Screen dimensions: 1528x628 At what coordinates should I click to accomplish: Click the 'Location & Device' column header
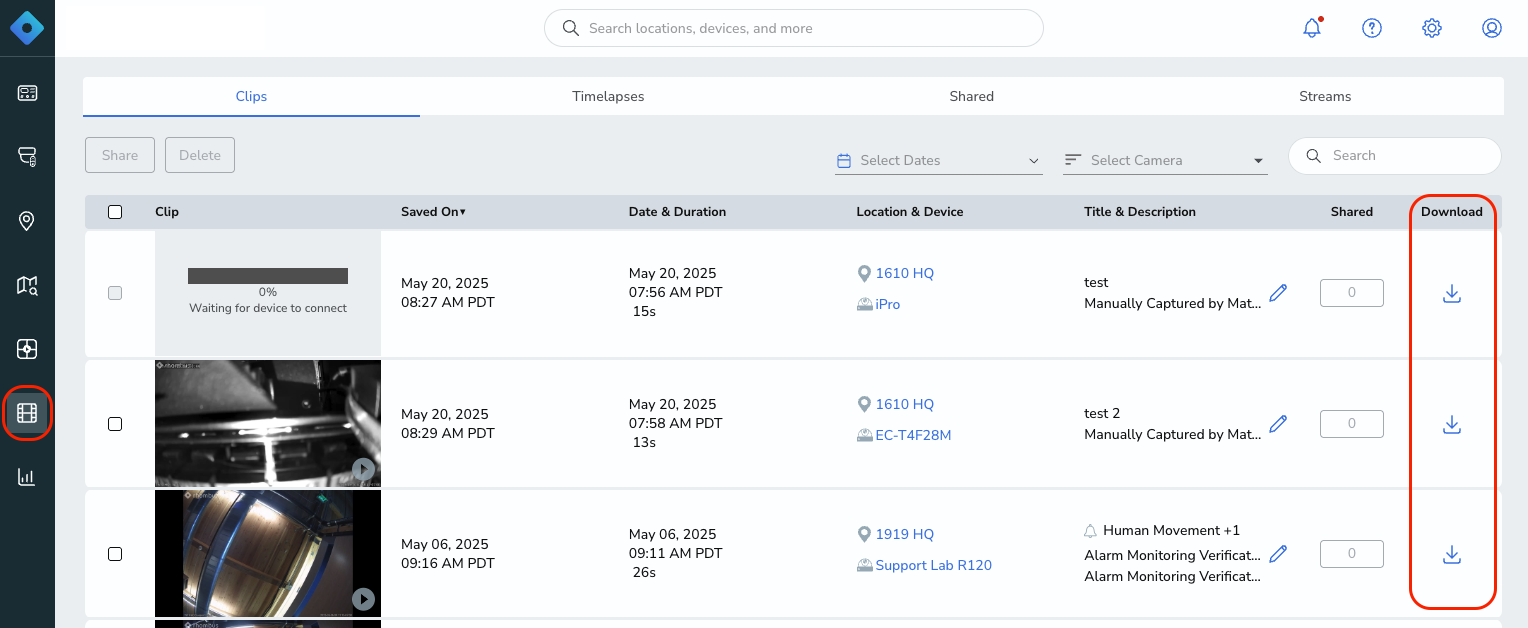click(x=910, y=212)
